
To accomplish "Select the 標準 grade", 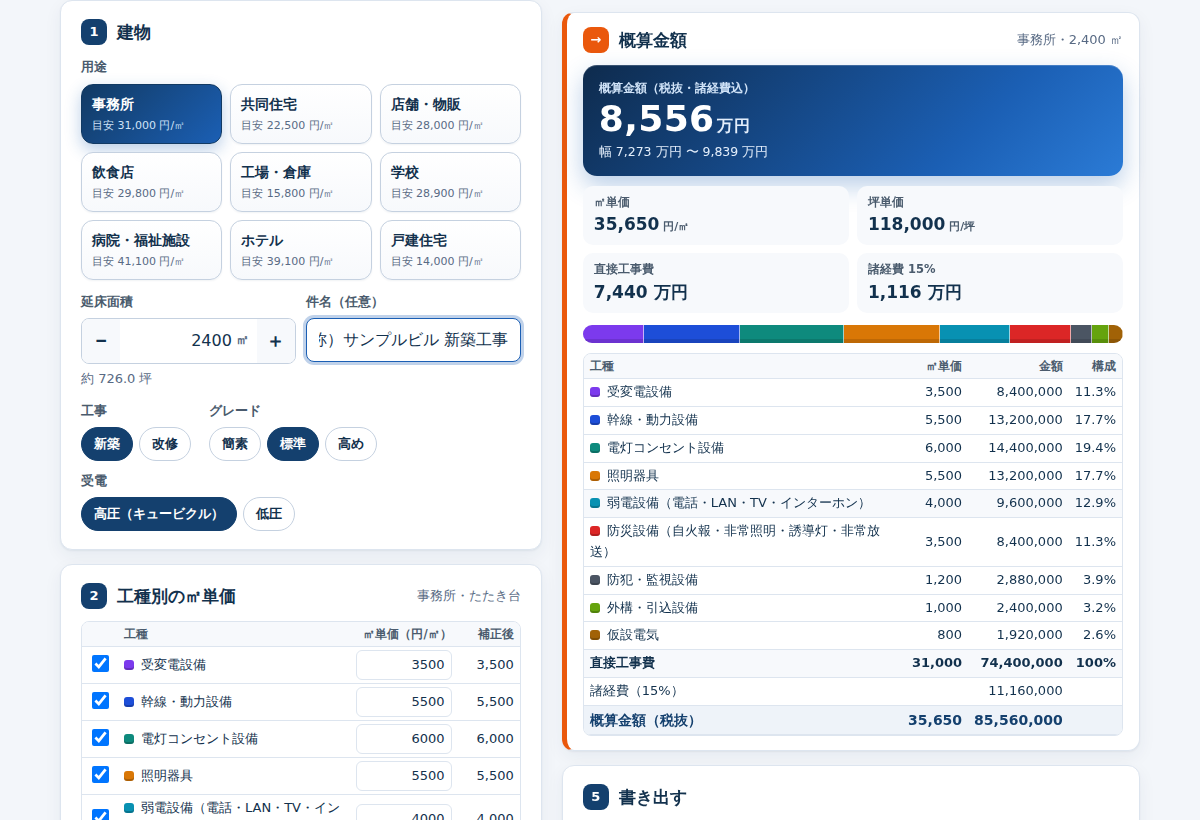I will pyautogui.click(x=293, y=444).
